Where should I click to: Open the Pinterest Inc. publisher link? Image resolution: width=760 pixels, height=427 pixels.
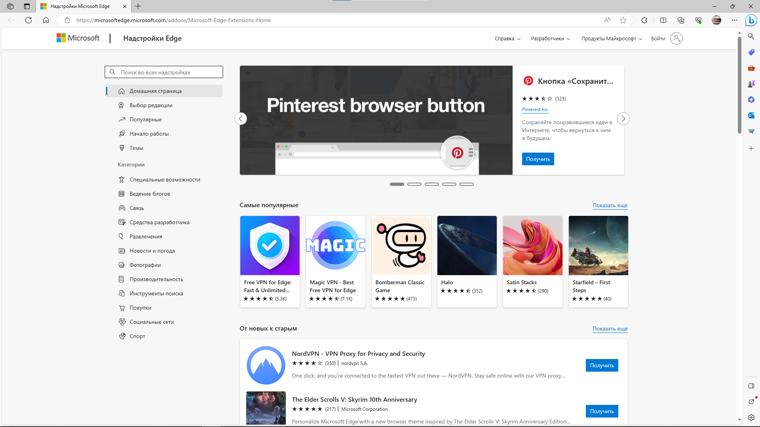pos(535,110)
